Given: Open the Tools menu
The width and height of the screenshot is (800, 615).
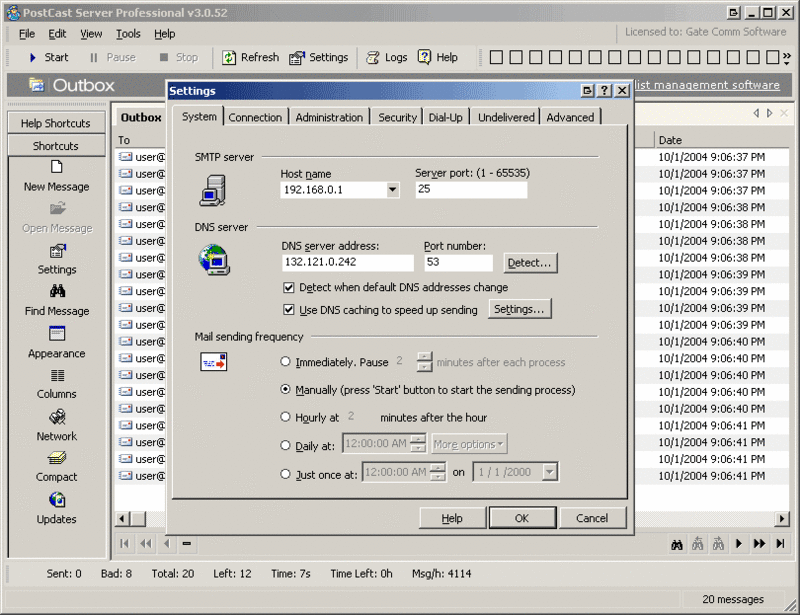Looking at the screenshot, I should click(128, 34).
